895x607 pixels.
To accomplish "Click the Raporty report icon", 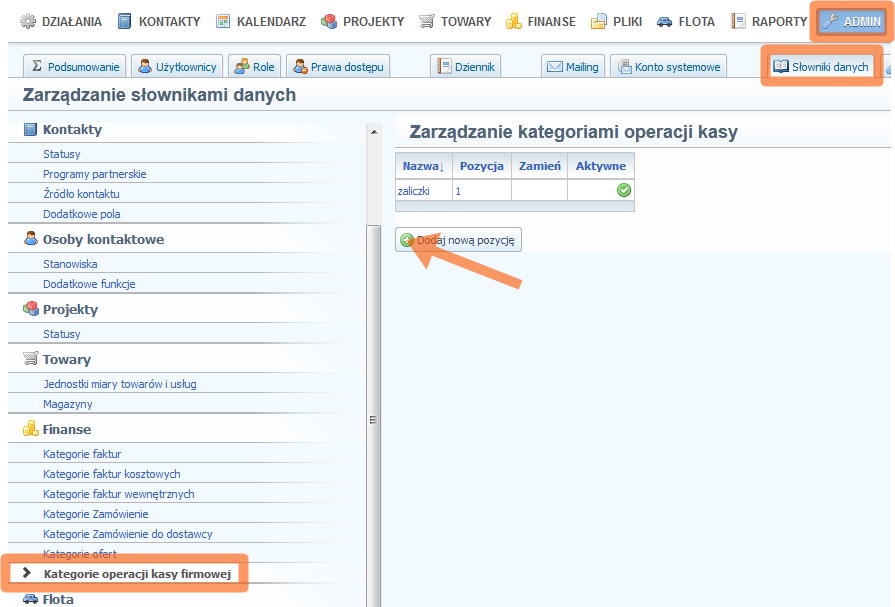I will click(738, 21).
